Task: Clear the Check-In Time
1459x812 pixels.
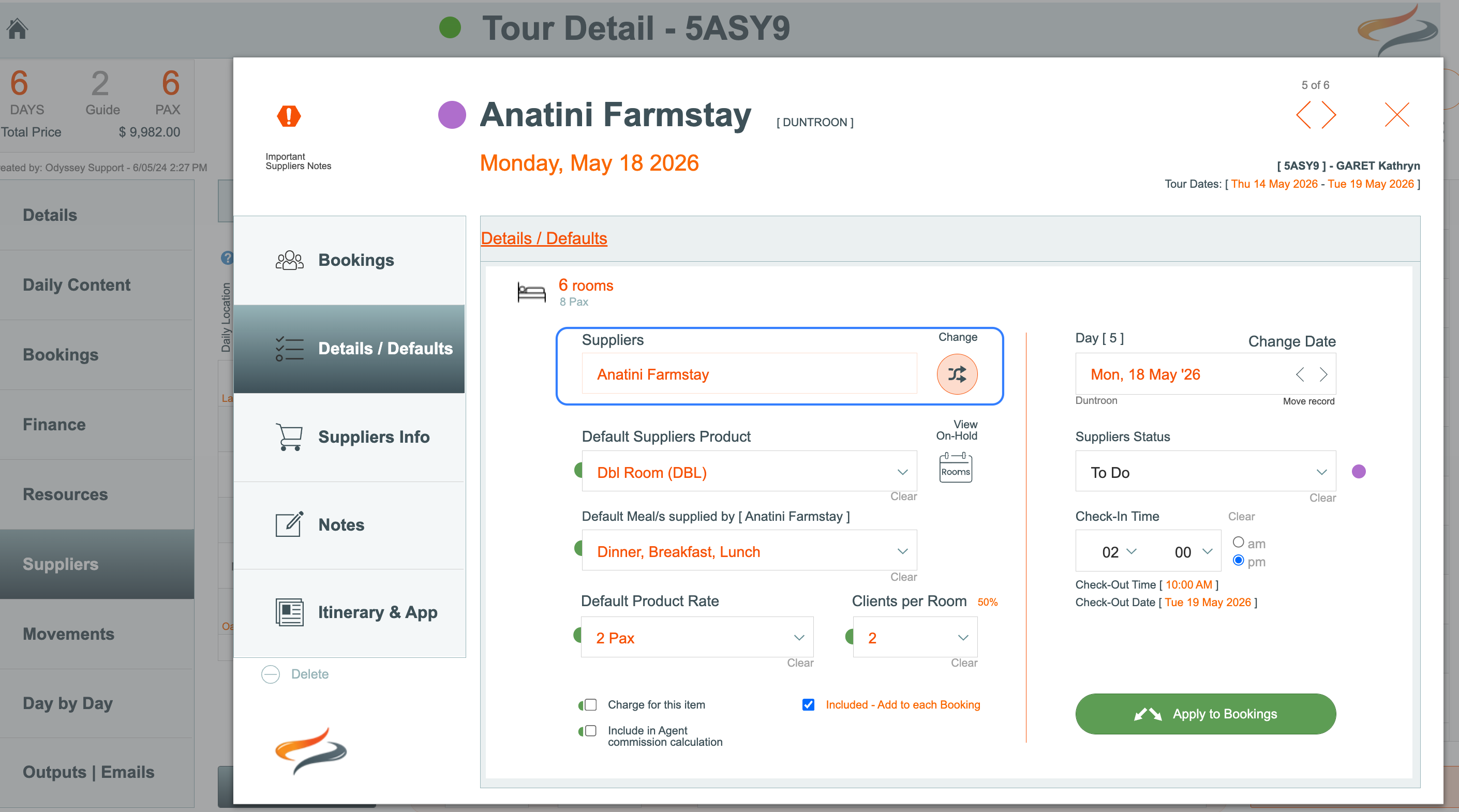Action: click(x=1241, y=516)
